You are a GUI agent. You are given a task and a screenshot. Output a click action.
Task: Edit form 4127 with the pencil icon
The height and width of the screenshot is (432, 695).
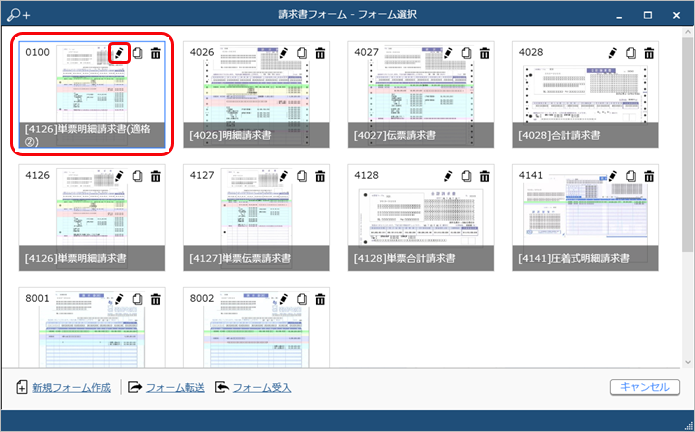284,176
